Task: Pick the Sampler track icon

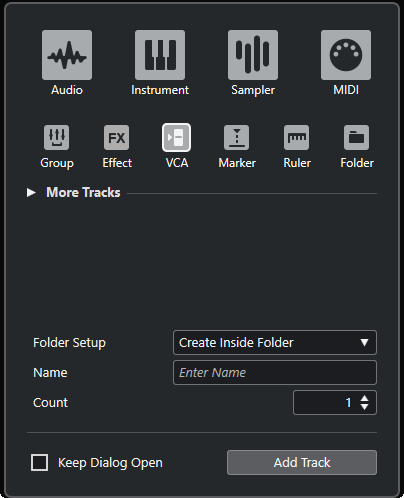Action: pos(253,55)
